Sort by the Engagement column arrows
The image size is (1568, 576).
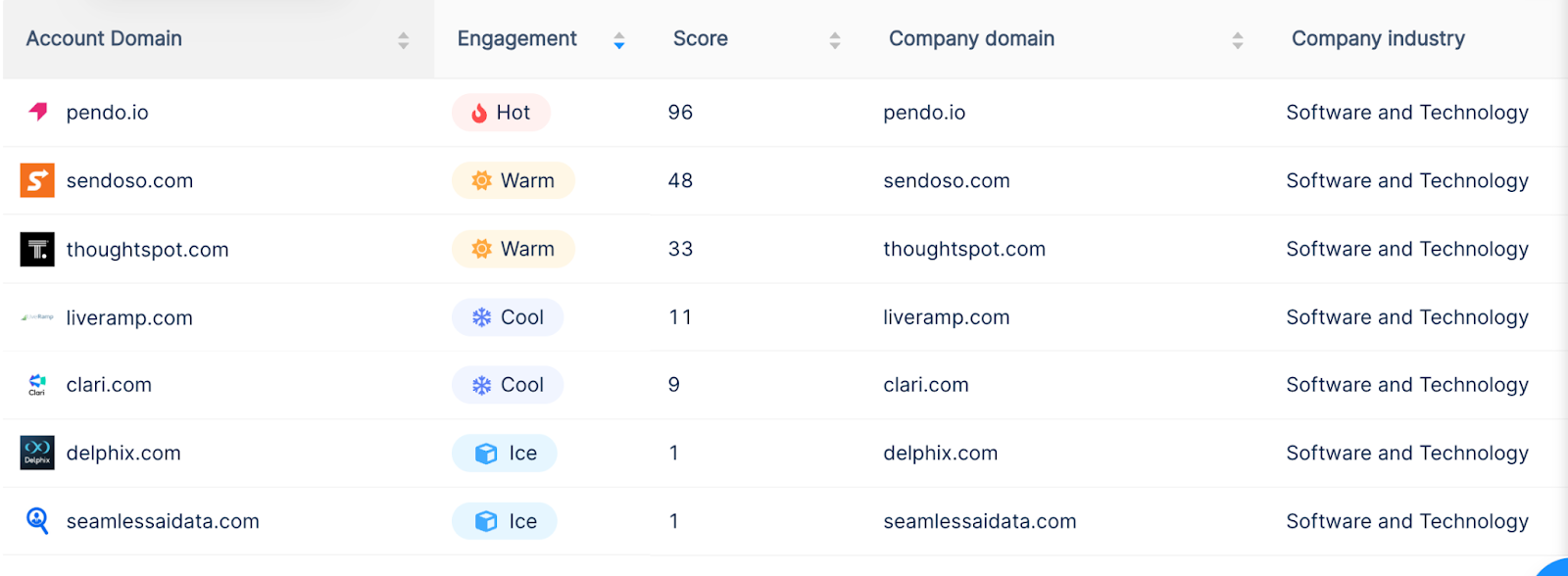click(618, 40)
